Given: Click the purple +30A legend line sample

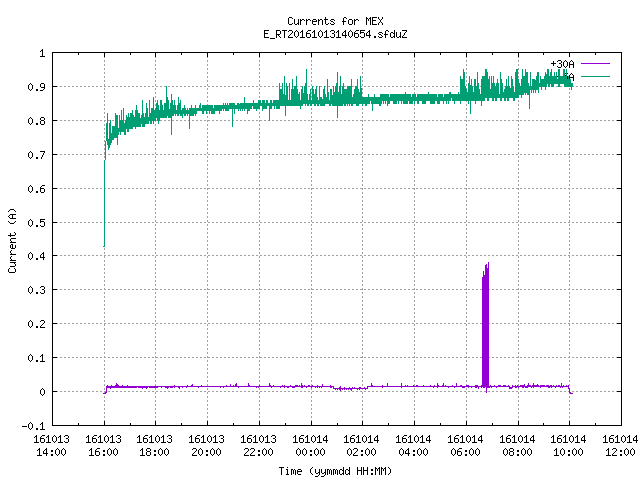Looking at the screenshot, I should pos(595,64).
